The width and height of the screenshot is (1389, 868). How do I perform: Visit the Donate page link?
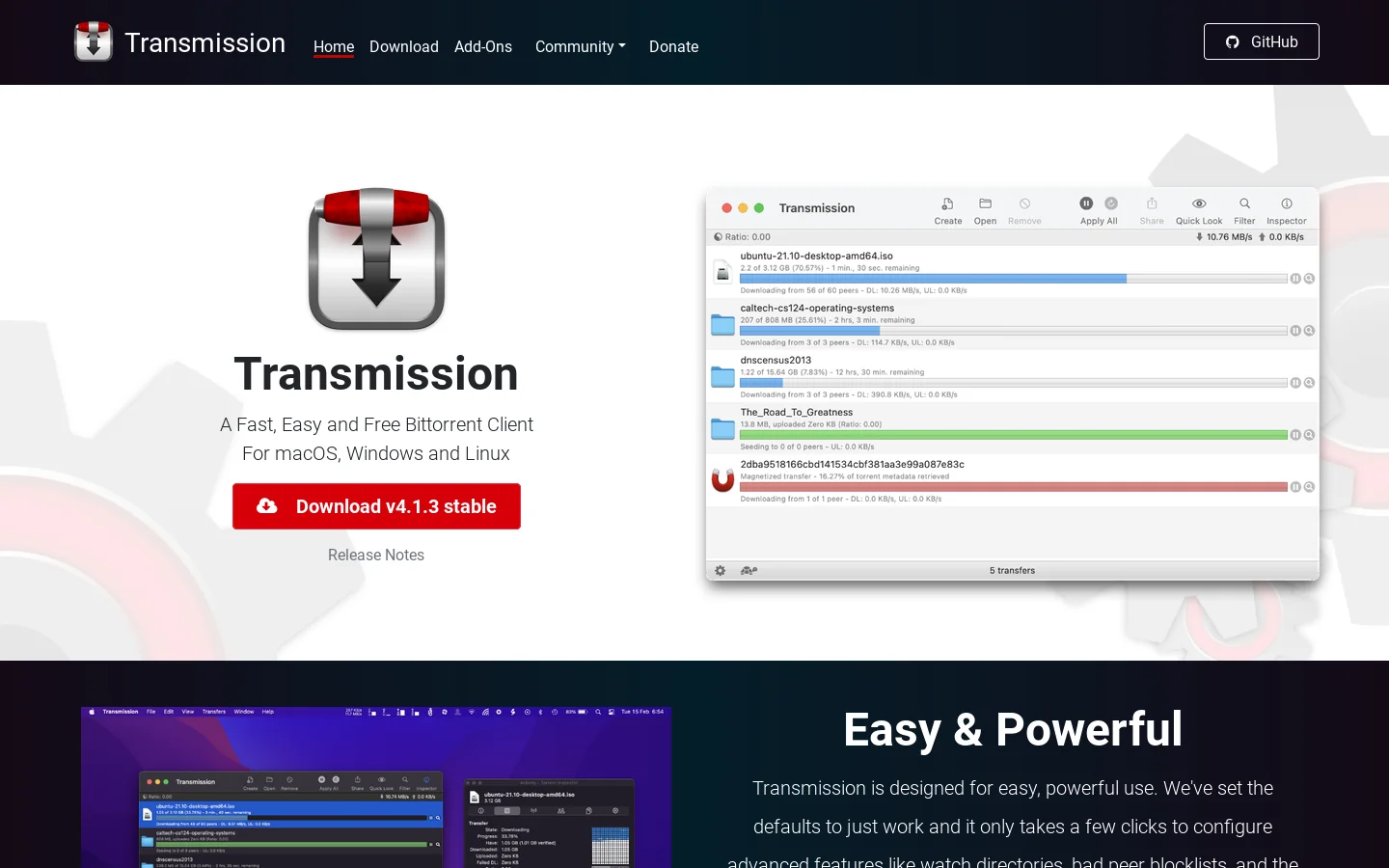point(674,46)
